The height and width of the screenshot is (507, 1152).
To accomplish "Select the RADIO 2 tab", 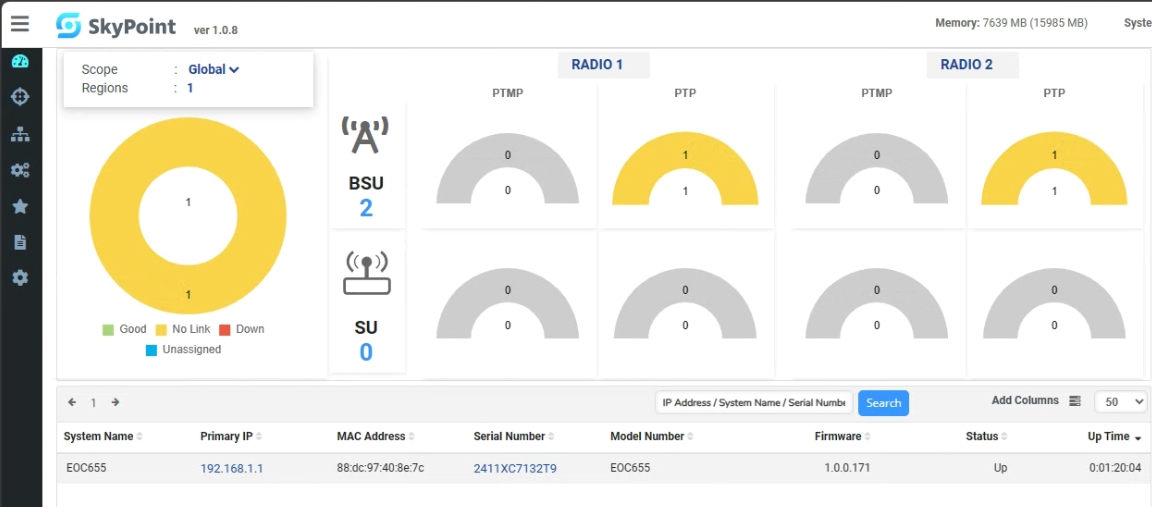I will click(x=966, y=65).
